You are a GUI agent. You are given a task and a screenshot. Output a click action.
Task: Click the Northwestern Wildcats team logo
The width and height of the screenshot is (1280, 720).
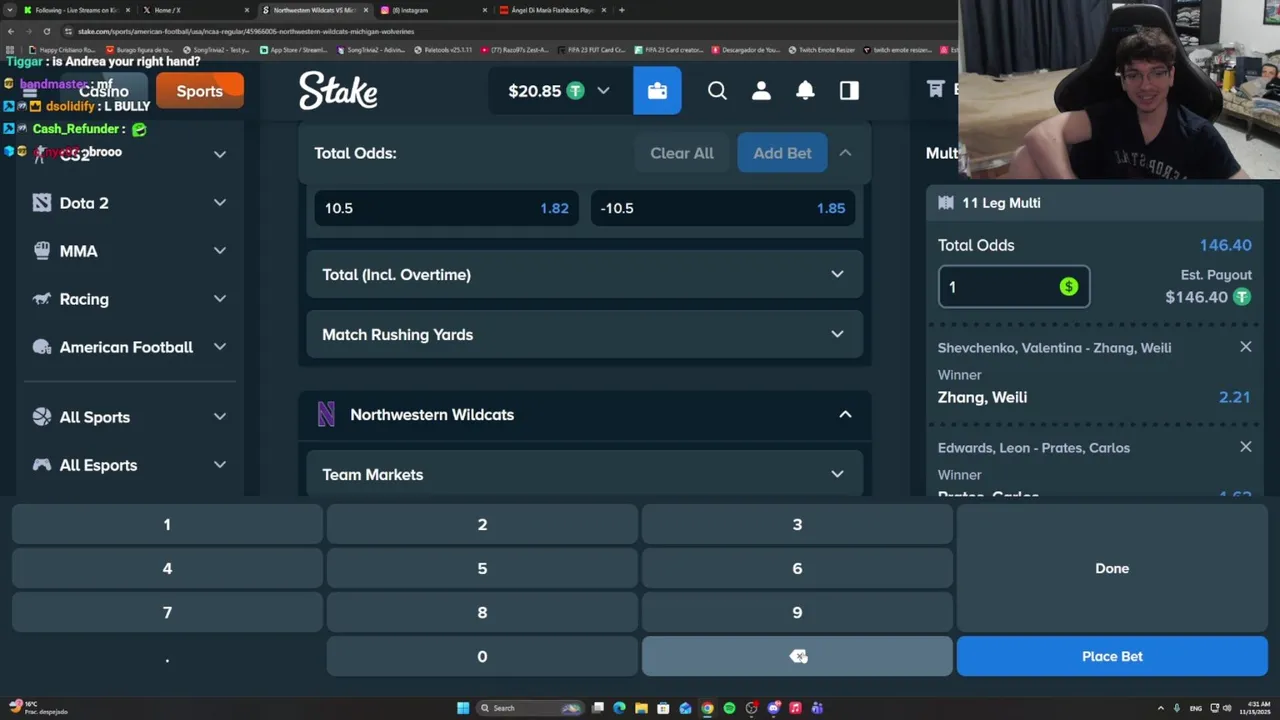[326, 414]
